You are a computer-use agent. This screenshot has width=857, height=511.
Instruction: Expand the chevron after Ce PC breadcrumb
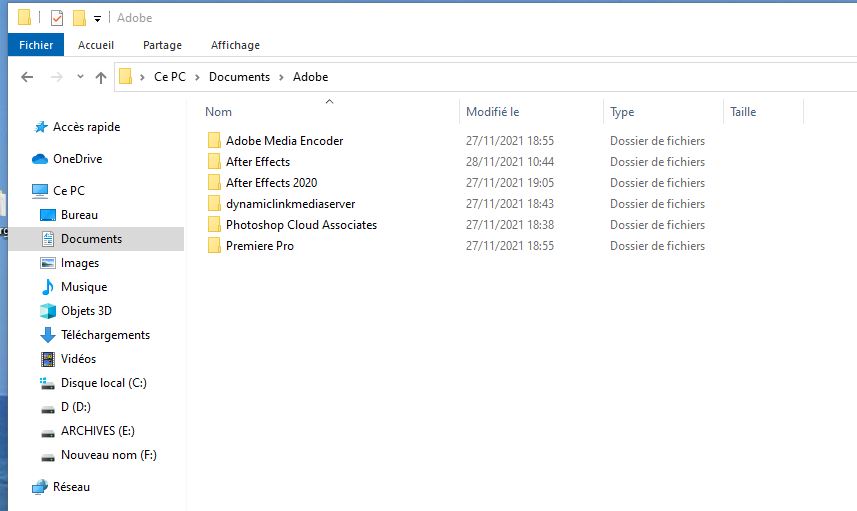point(197,78)
